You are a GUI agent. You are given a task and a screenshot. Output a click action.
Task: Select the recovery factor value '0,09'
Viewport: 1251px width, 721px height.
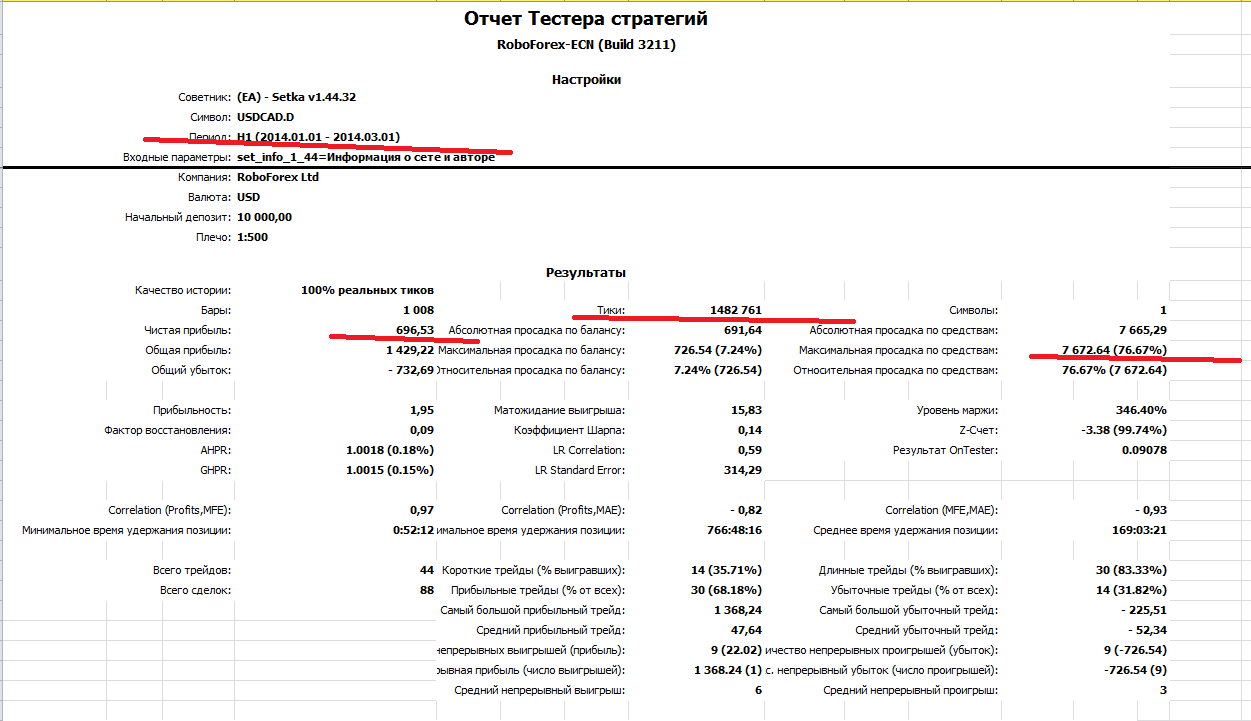point(422,430)
